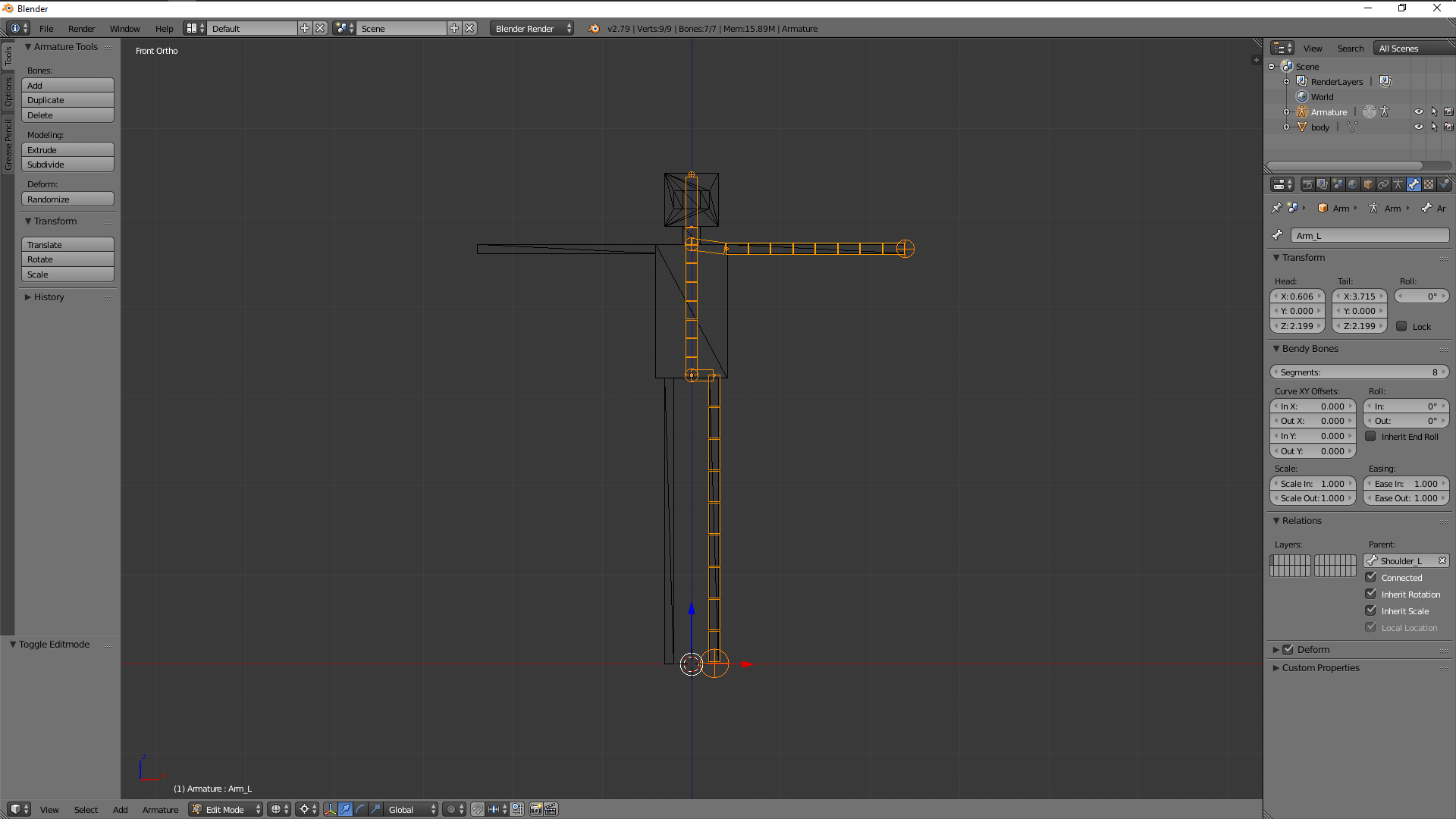Click the OpenGL render camera icon

coord(535,809)
